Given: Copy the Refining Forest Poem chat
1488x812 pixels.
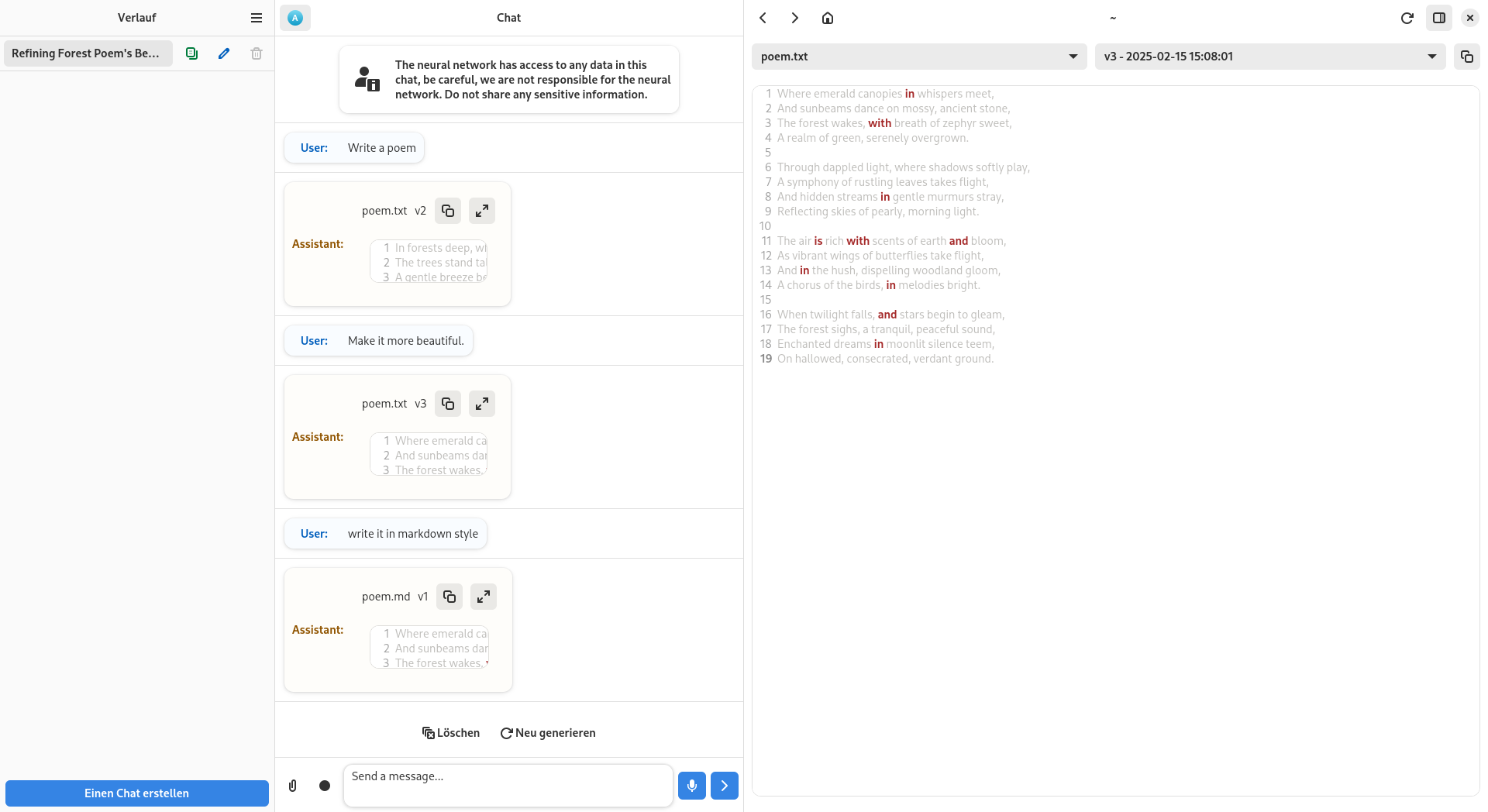Looking at the screenshot, I should (x=191, y=53).
